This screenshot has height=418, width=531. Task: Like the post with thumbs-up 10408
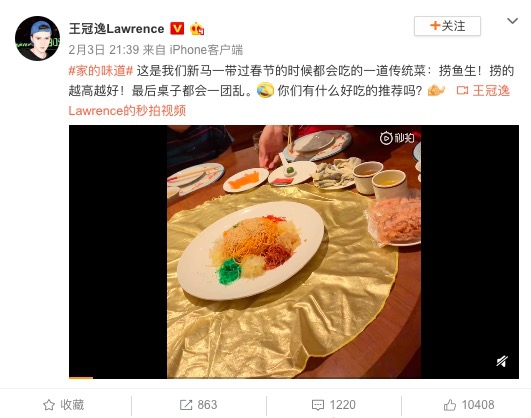pos(469,405)
